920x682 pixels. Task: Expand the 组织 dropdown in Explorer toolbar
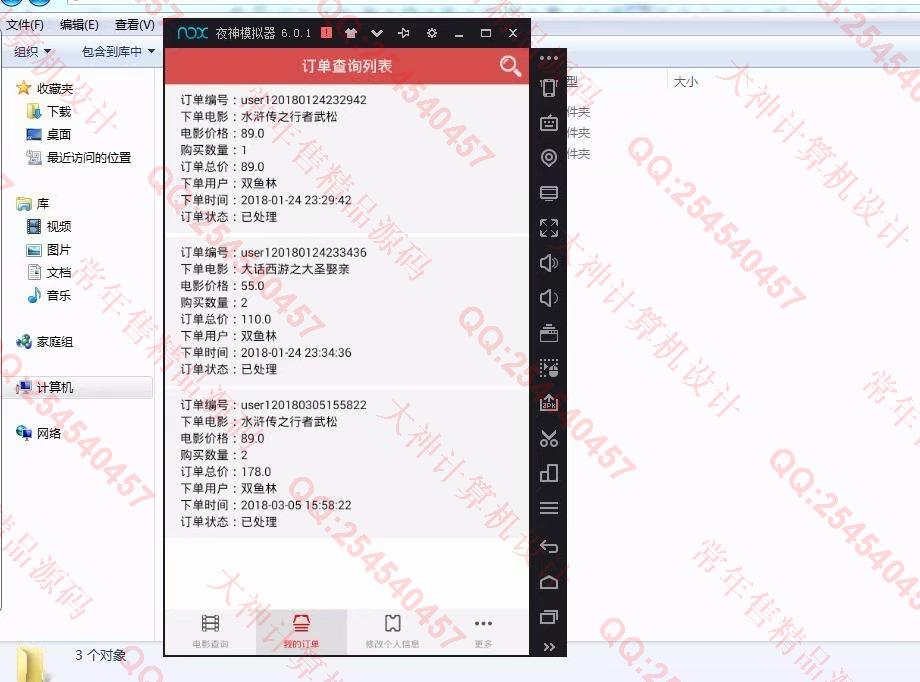click(x=33, y=52)
